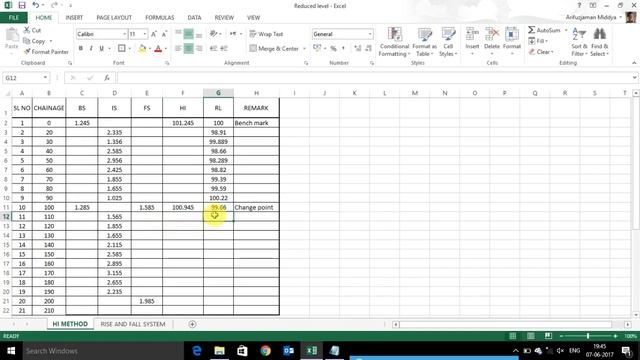Toggle Underline formatting
640x360 pixels.
(102, 49)
